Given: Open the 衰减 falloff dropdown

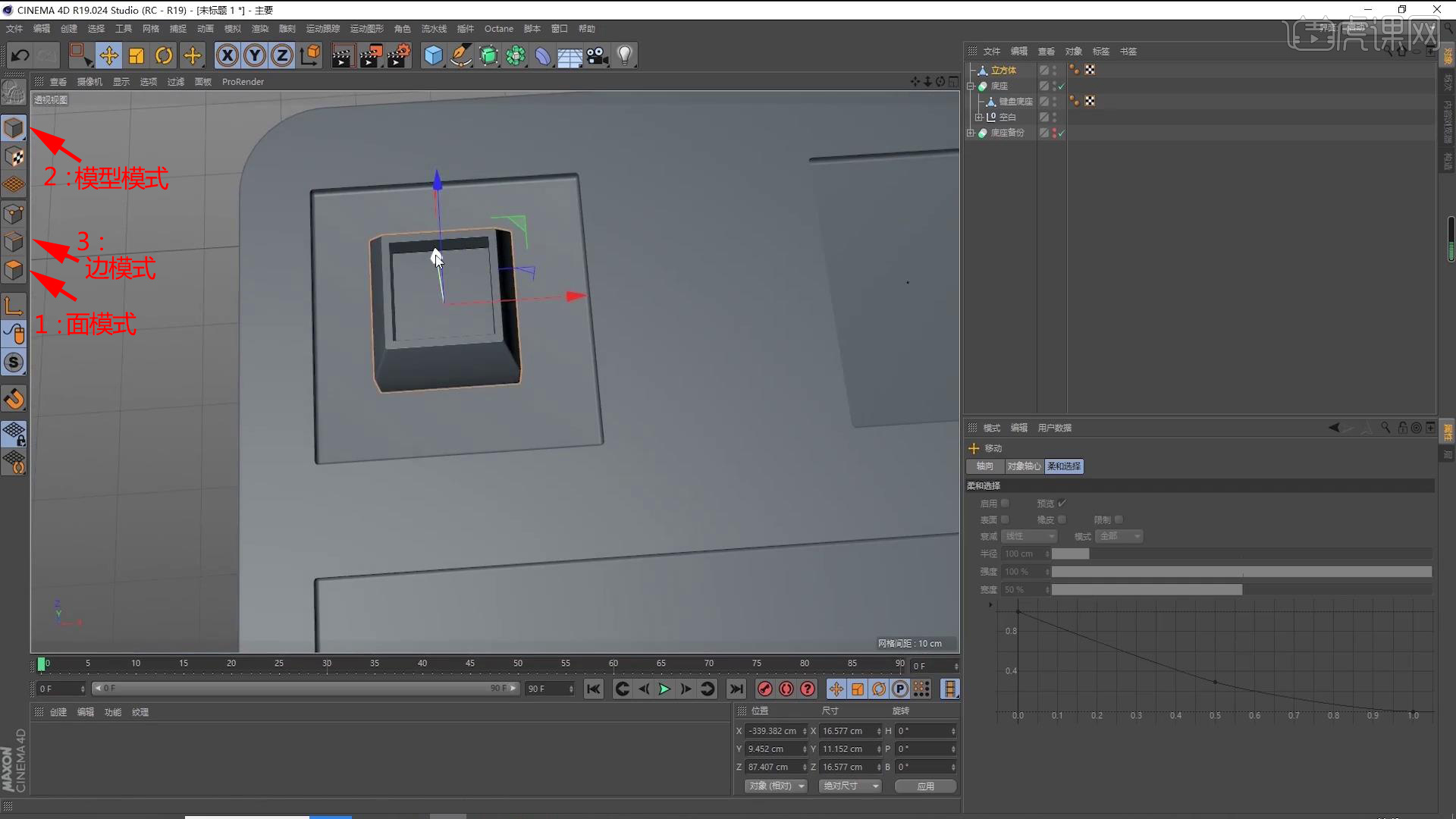Looking at the screenshot, I should coord(1029,536).
